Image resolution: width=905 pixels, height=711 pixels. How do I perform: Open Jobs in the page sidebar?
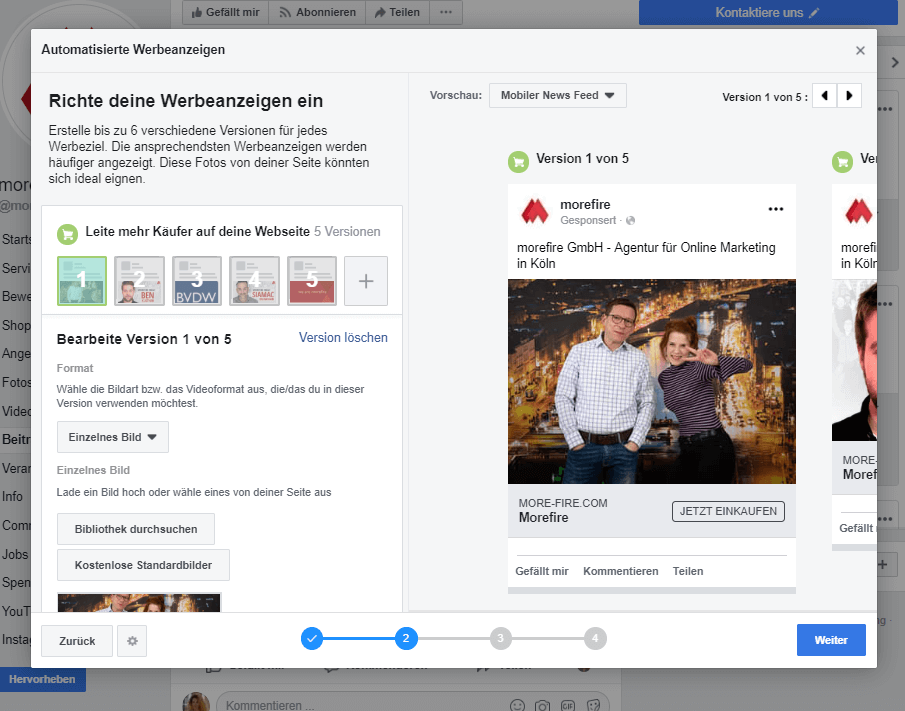pyautogui.click(x=15, y=554)
